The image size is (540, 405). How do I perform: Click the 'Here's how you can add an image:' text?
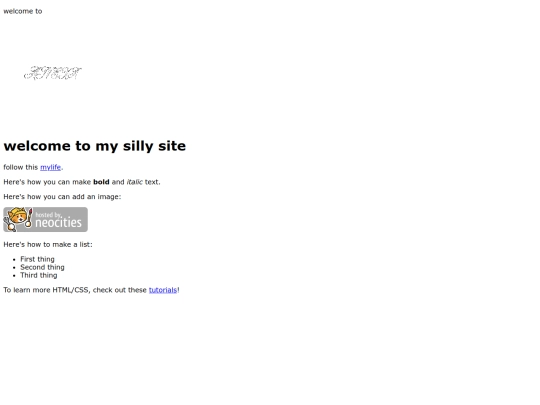tap(62, 197)
